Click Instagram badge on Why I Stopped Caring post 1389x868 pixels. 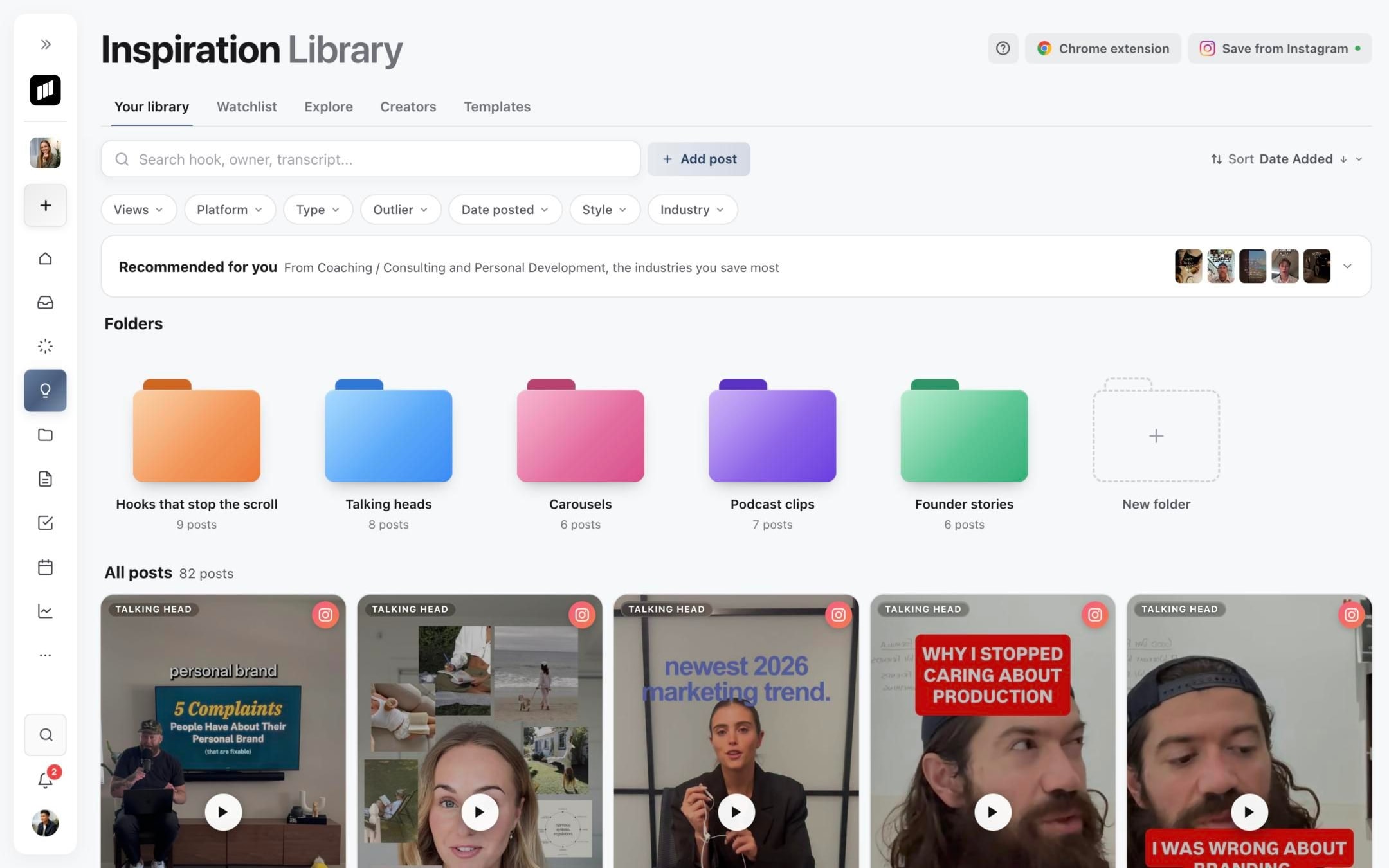pyautogui.click(x=1095, y=615)
